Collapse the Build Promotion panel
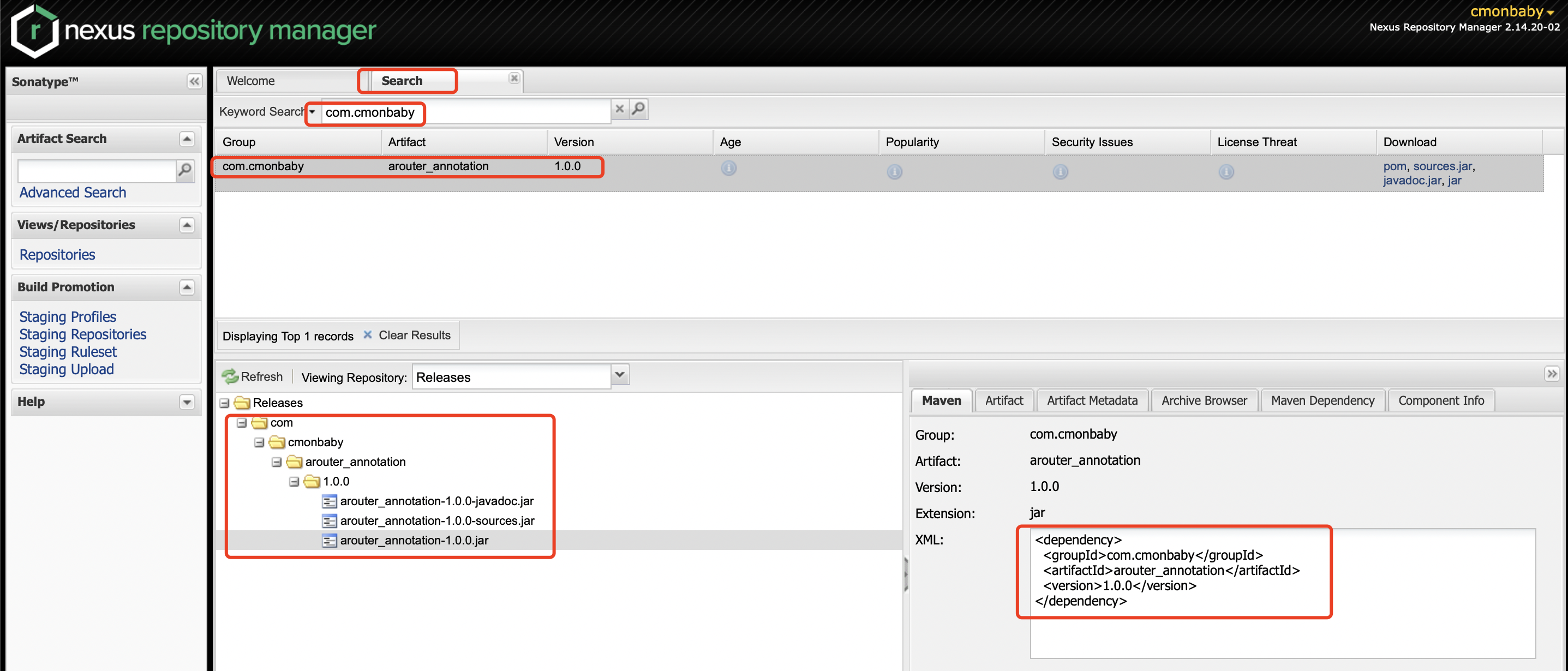 coord(187,287)
